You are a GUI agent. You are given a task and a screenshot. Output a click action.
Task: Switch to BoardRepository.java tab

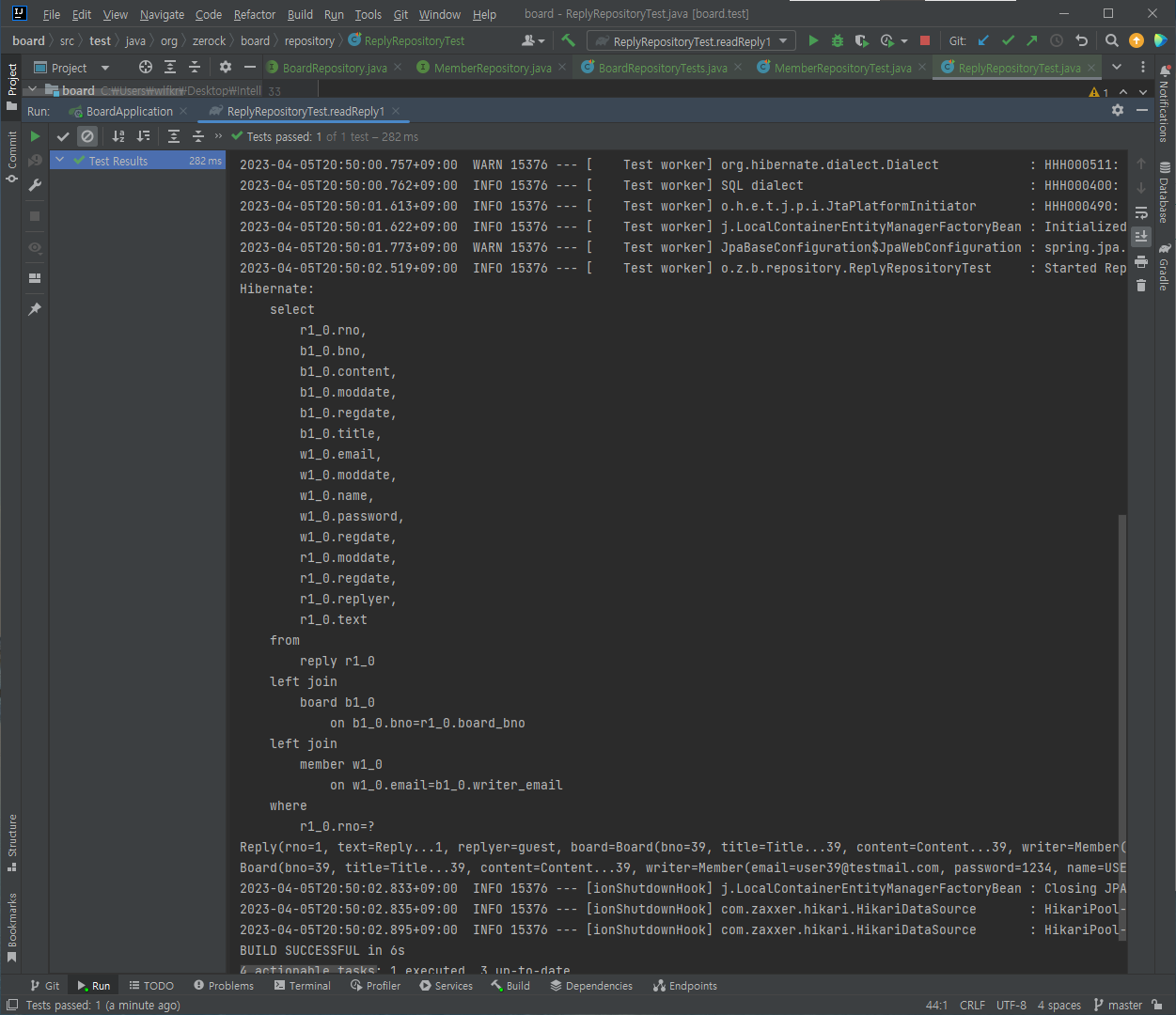click(335, 68)
